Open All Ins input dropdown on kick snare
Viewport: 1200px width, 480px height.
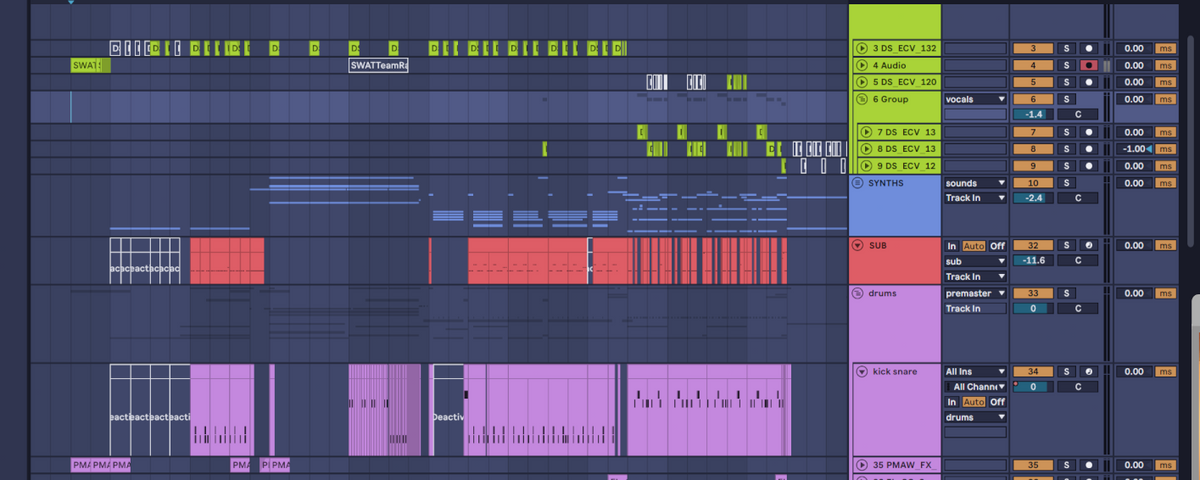point(975,371)
